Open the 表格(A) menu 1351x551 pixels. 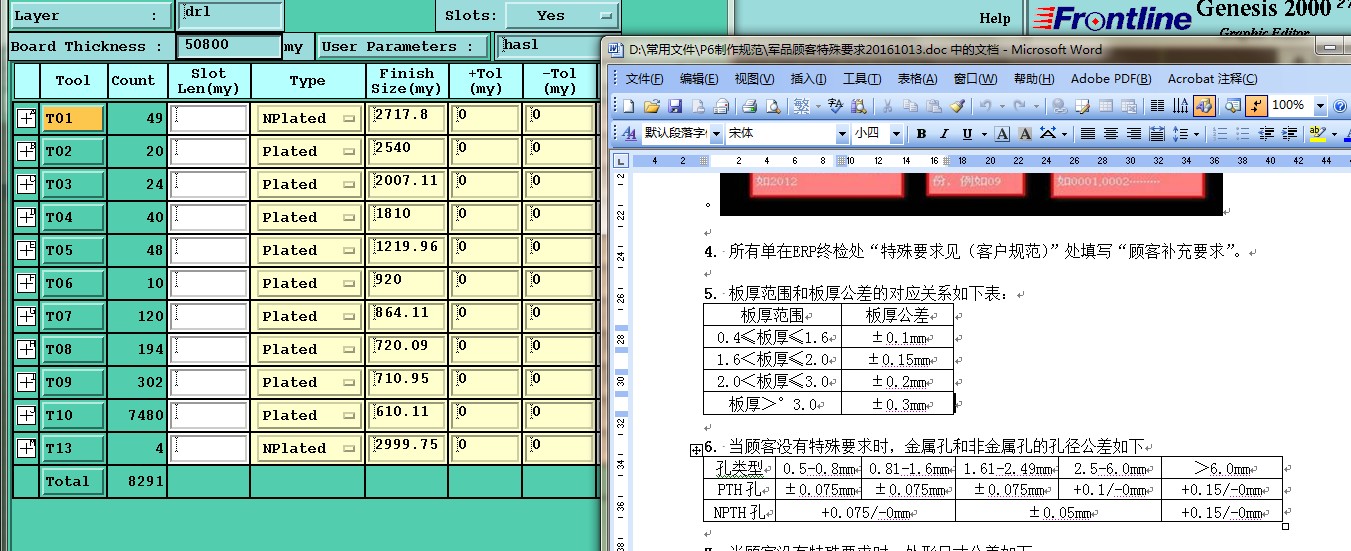917,79
